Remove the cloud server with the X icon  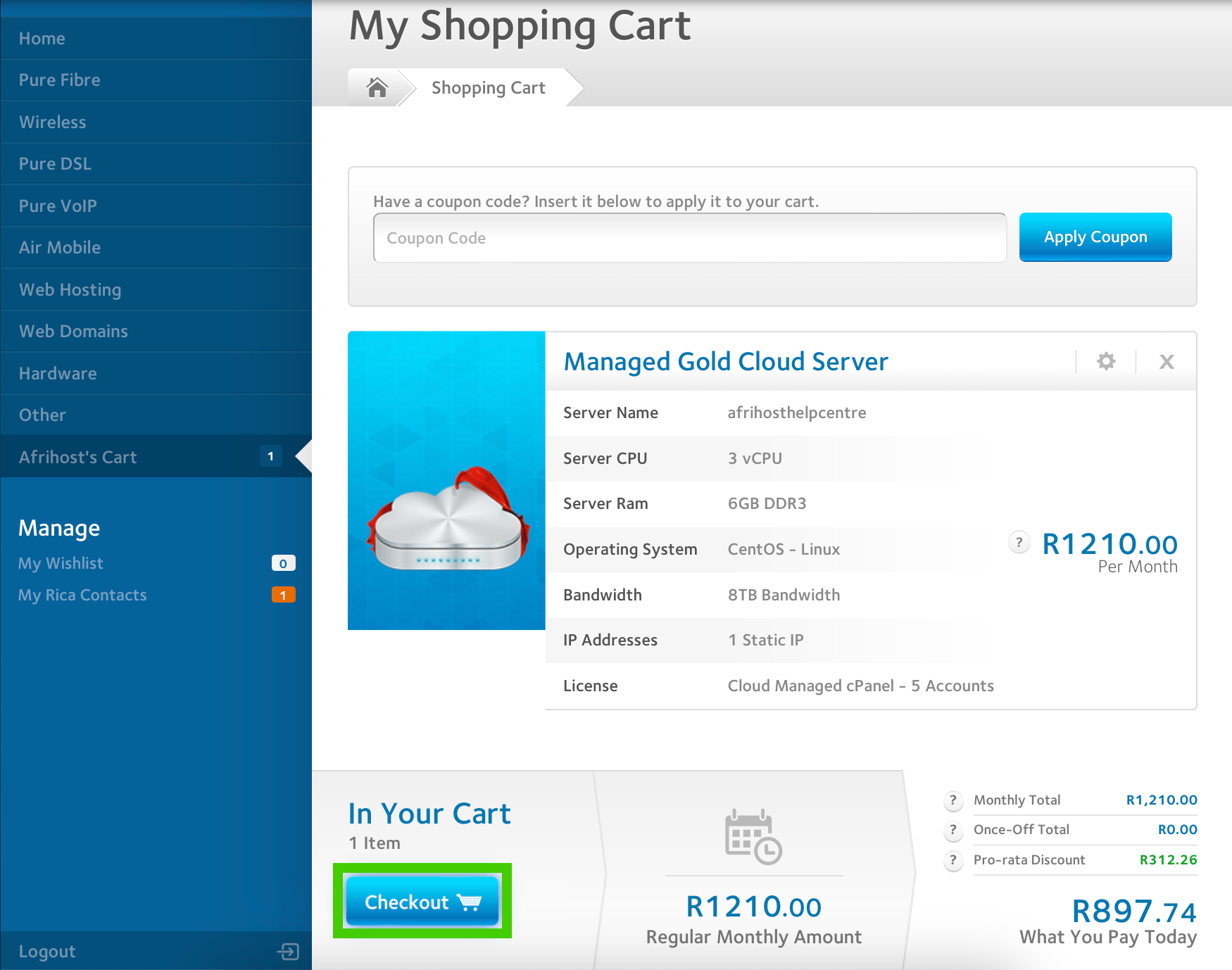click(1167, 362)
